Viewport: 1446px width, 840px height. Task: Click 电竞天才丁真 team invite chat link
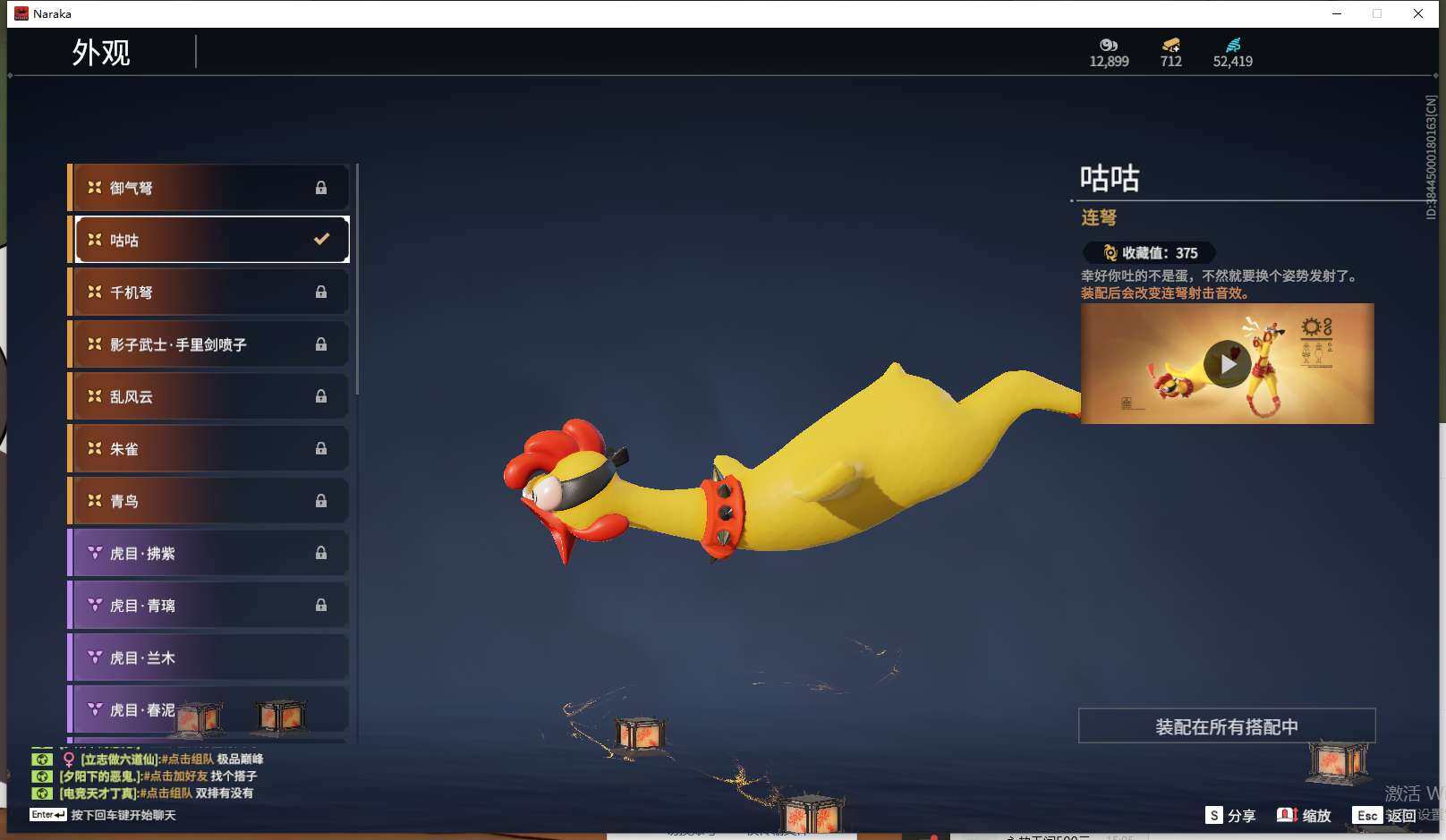(166, 793)
